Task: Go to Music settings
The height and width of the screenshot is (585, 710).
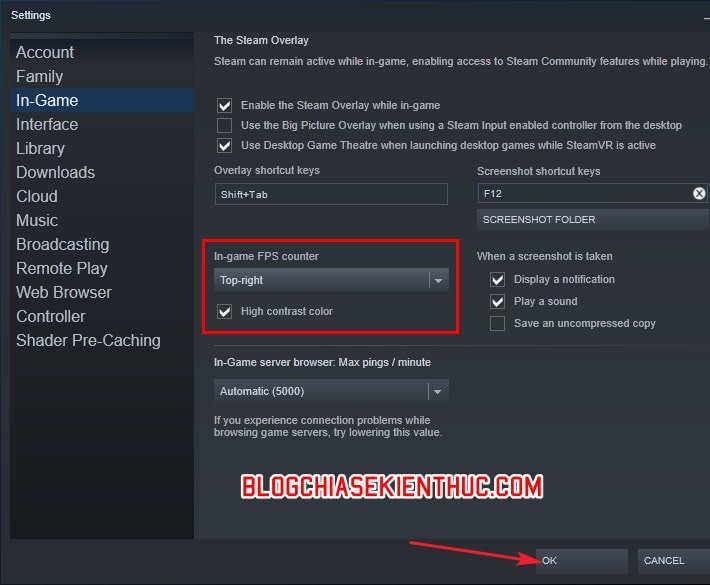Action: point(102,221)
